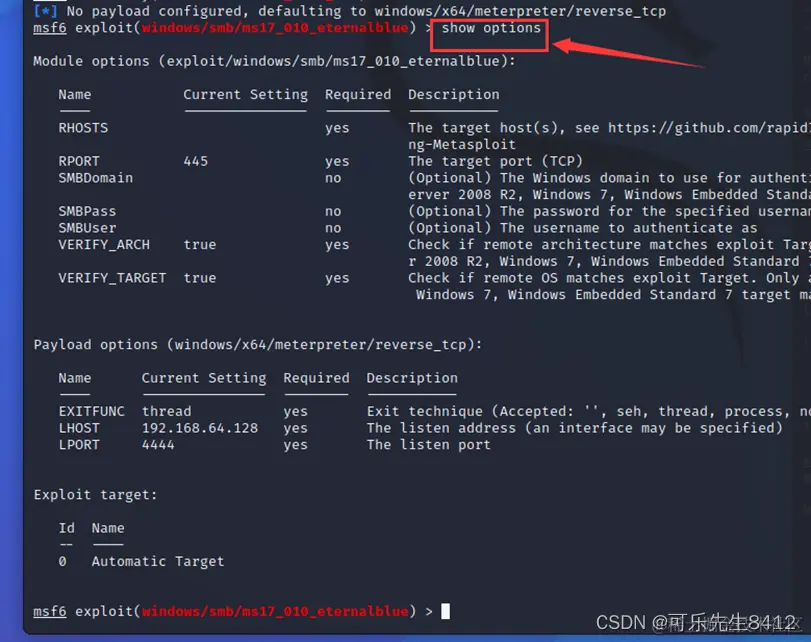This screenshot has height=642, width=811.
Task: Click the Current Setting header in module table
Action: coord(245,95)
